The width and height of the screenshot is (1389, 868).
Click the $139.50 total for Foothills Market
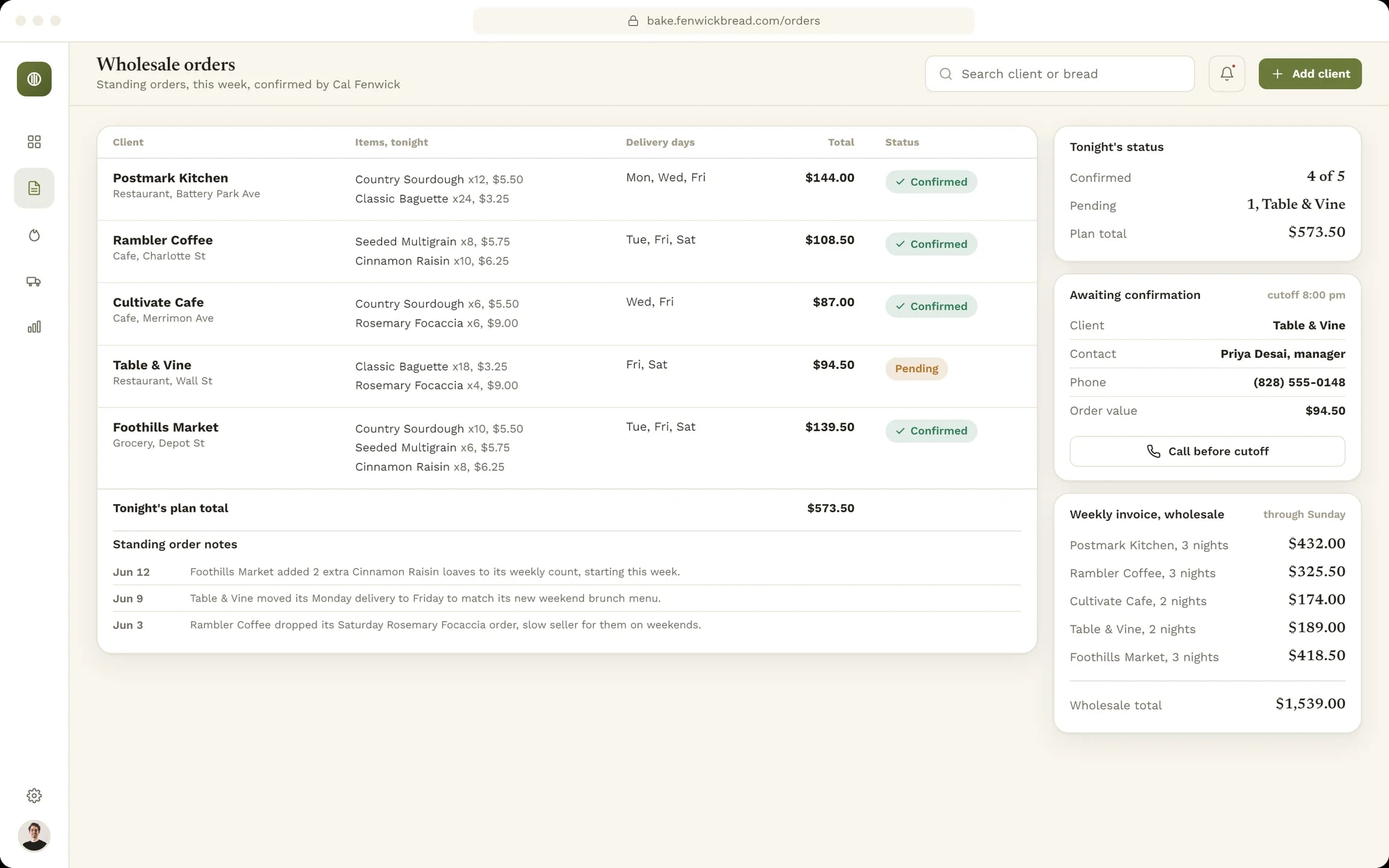830,427
